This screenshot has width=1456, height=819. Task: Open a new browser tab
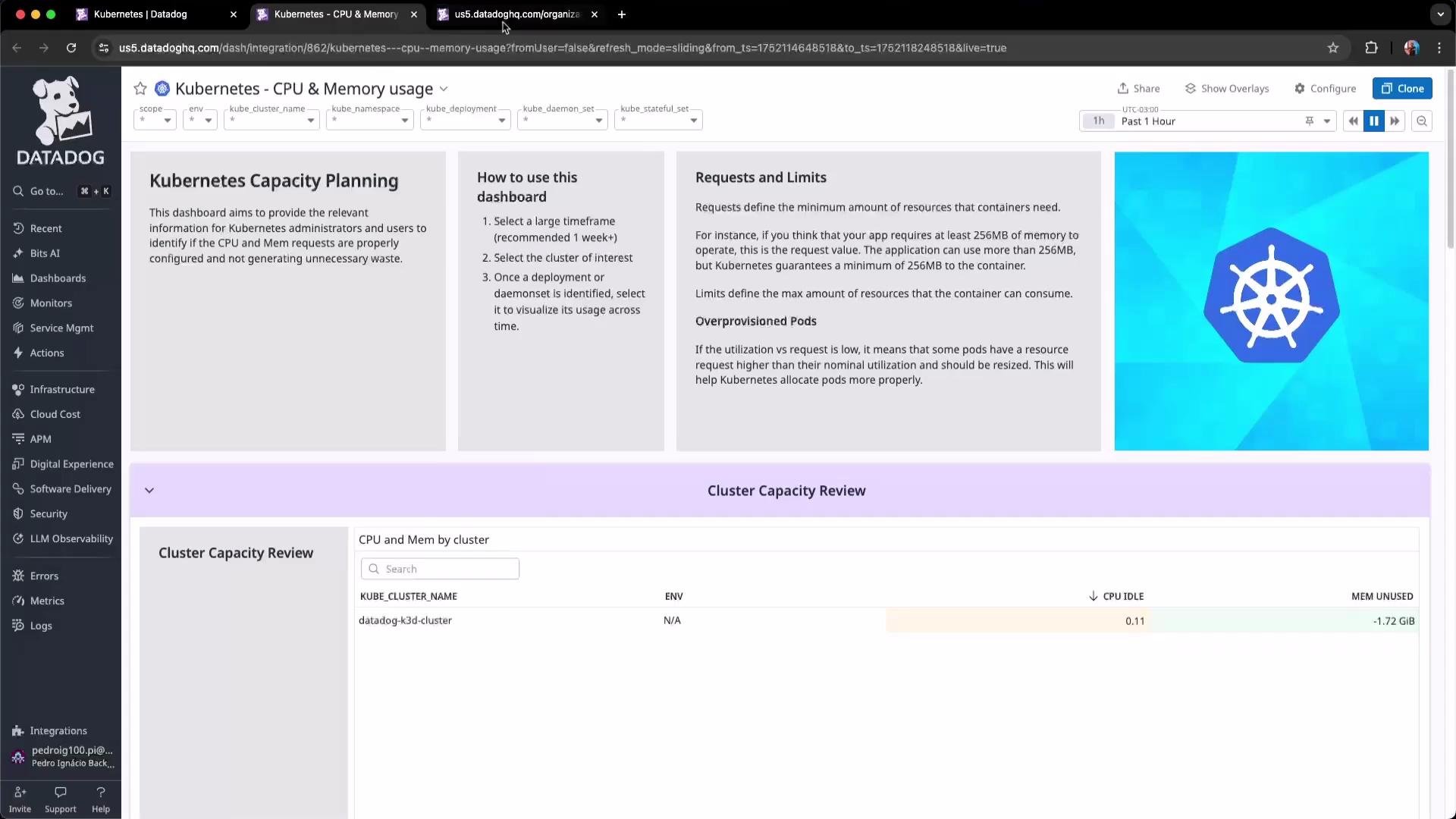[x=622, y=14]
